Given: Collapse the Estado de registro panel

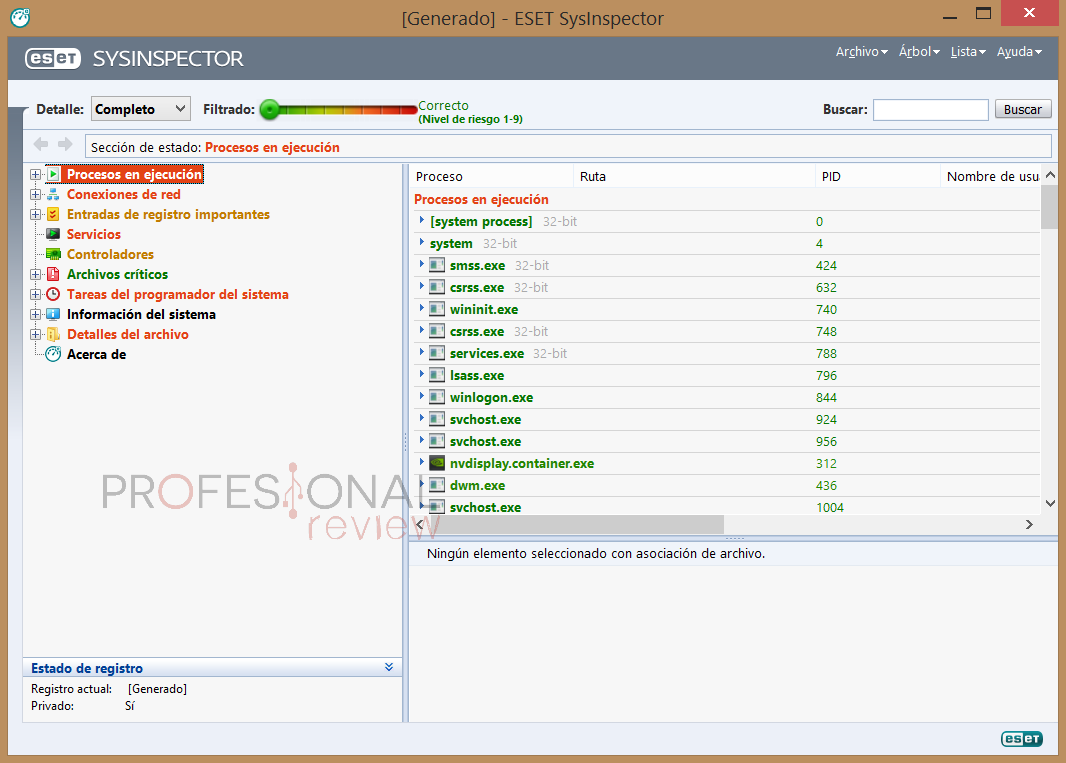Looking at the screenshot, I should 389,667.
